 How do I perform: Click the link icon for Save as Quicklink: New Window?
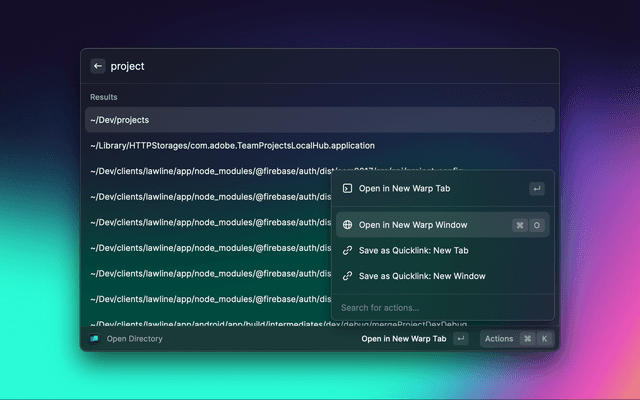click(347, 275)
